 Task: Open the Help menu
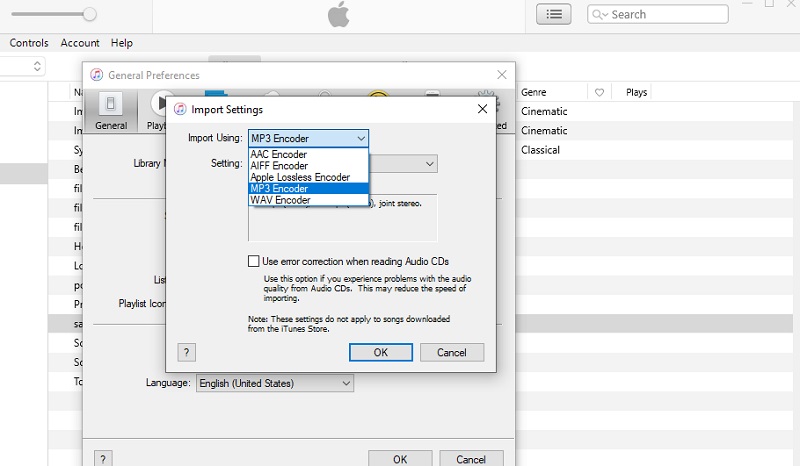click(121, 43)
